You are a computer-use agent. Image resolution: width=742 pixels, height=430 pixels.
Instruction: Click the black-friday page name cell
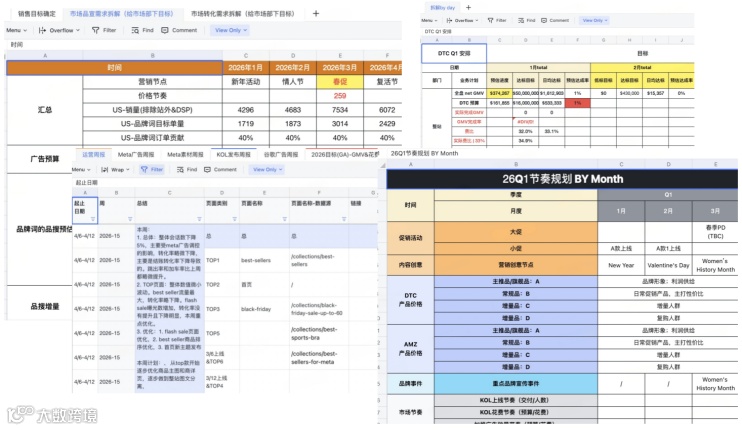coord(264,309)
